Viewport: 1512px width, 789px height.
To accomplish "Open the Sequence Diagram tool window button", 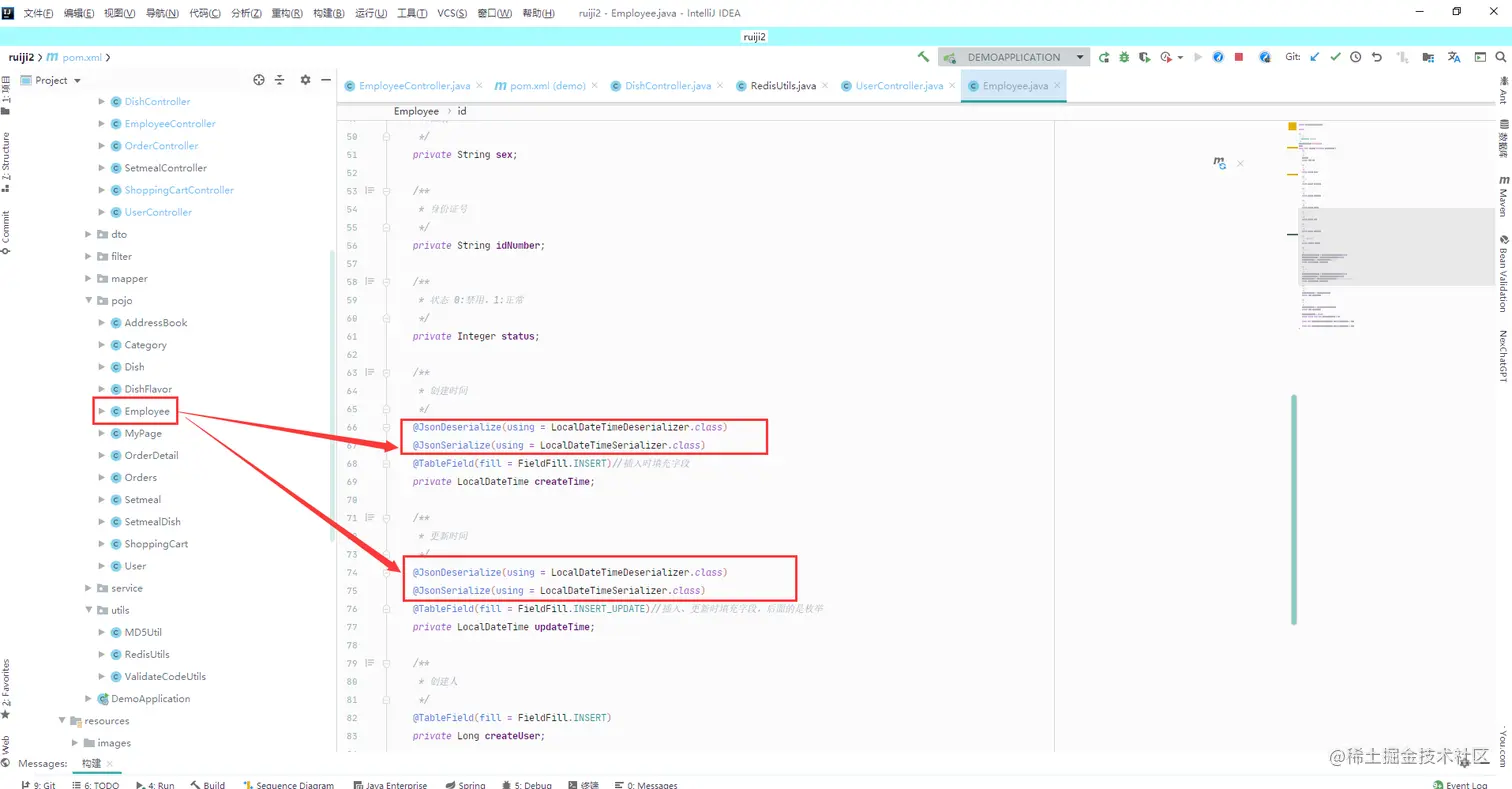I will [x=288, y=785].
